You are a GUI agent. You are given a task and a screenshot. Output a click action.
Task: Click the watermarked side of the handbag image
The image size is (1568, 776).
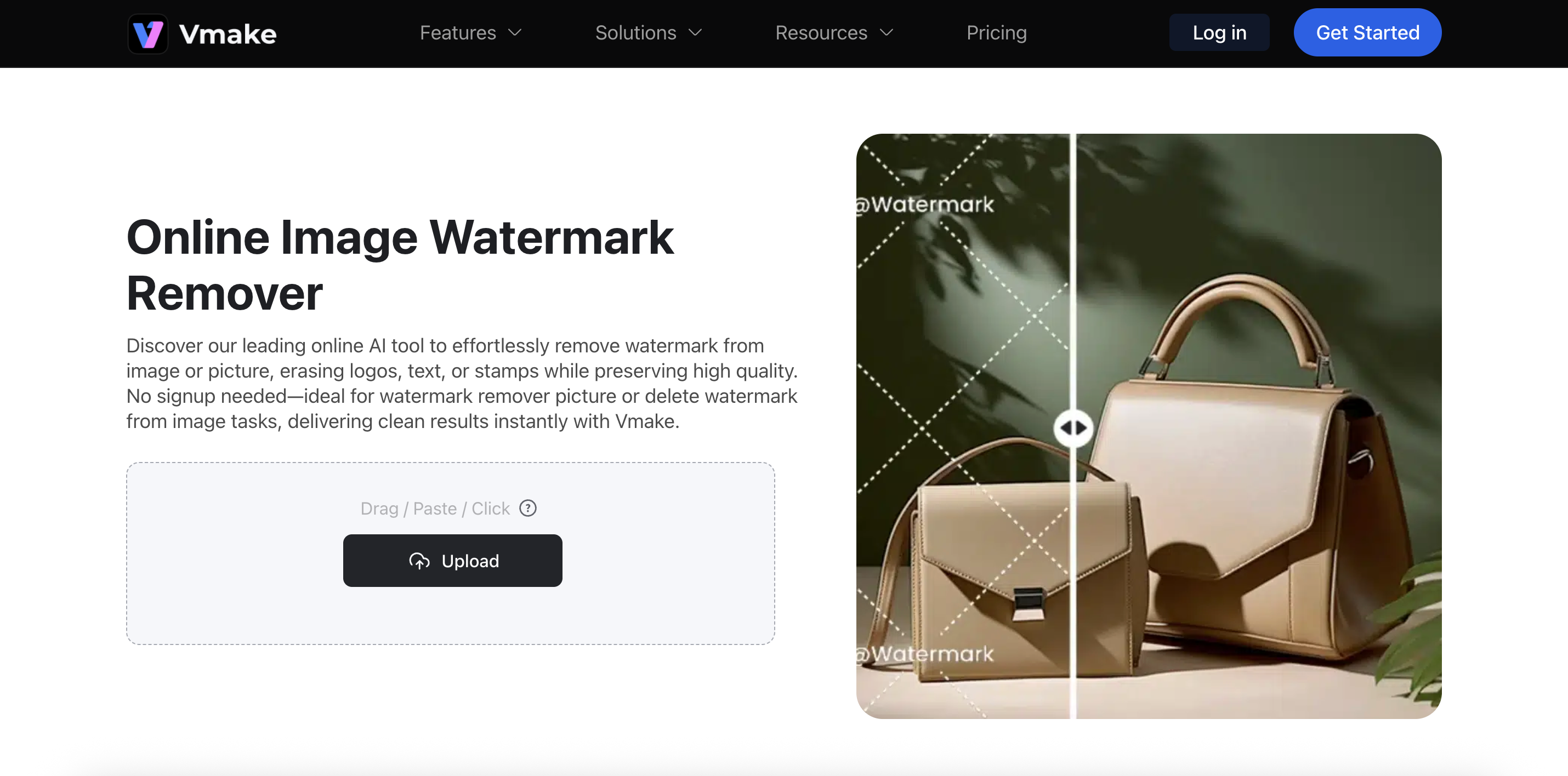[963, 426]
